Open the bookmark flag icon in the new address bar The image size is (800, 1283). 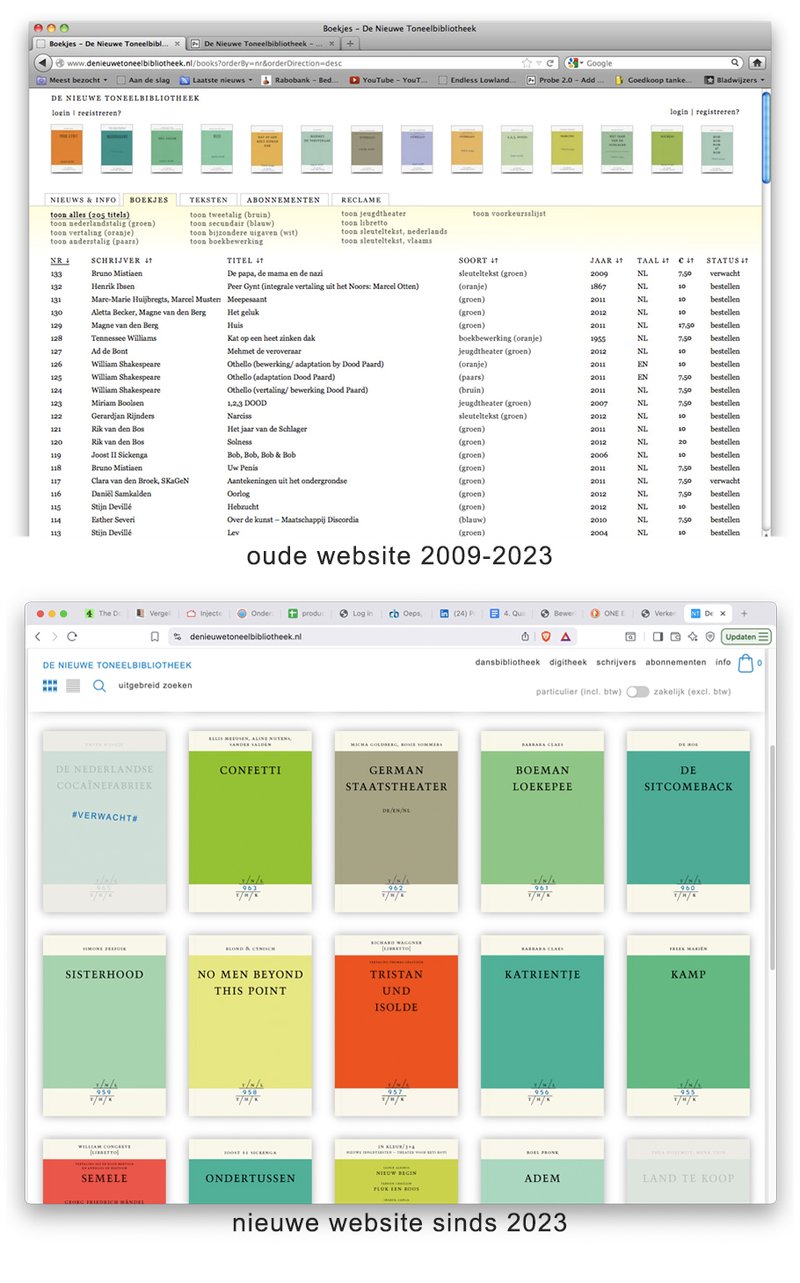coord(153,636)
